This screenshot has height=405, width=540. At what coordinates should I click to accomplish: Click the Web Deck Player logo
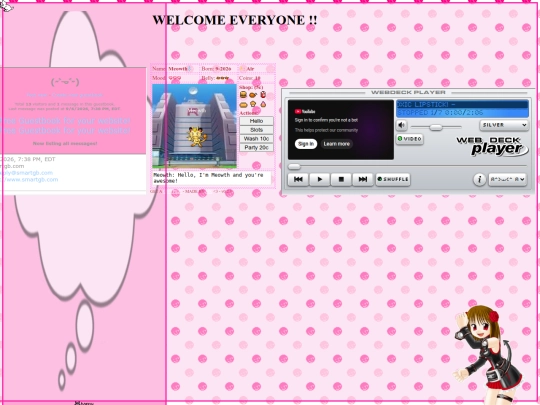point(492,146)
